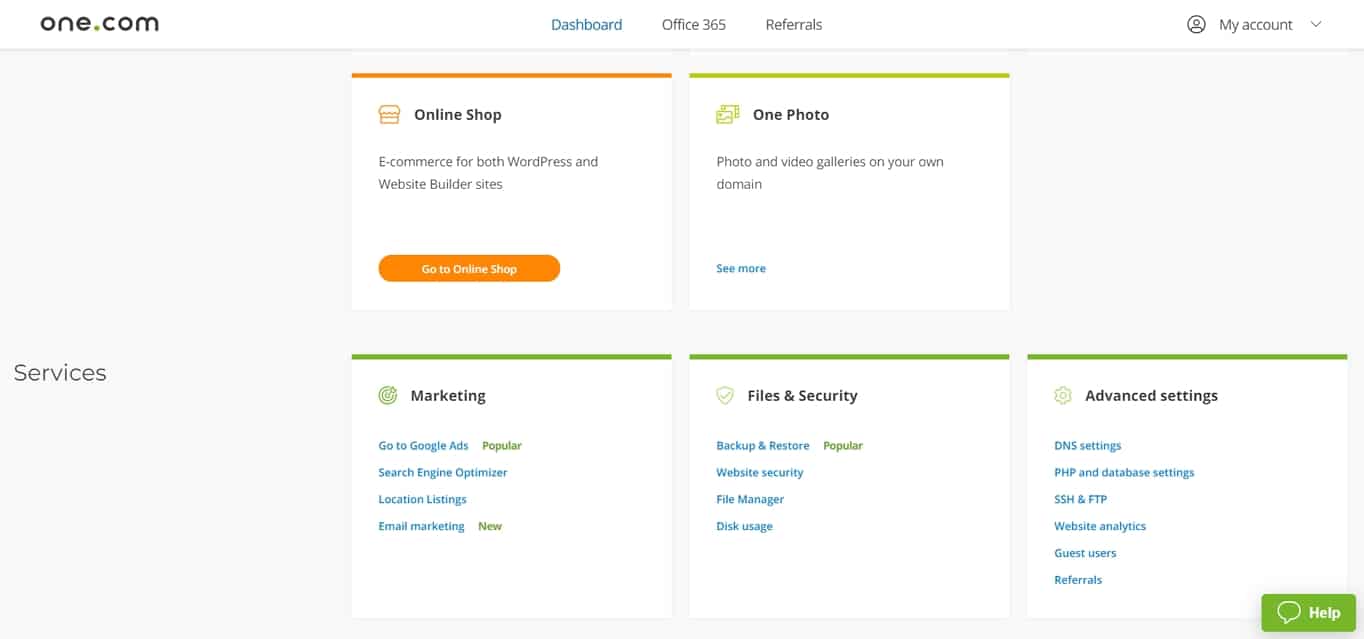Click the Files & Security shield icon
1364x639 pixels.
pyautogui.click(x=725, y=396)
